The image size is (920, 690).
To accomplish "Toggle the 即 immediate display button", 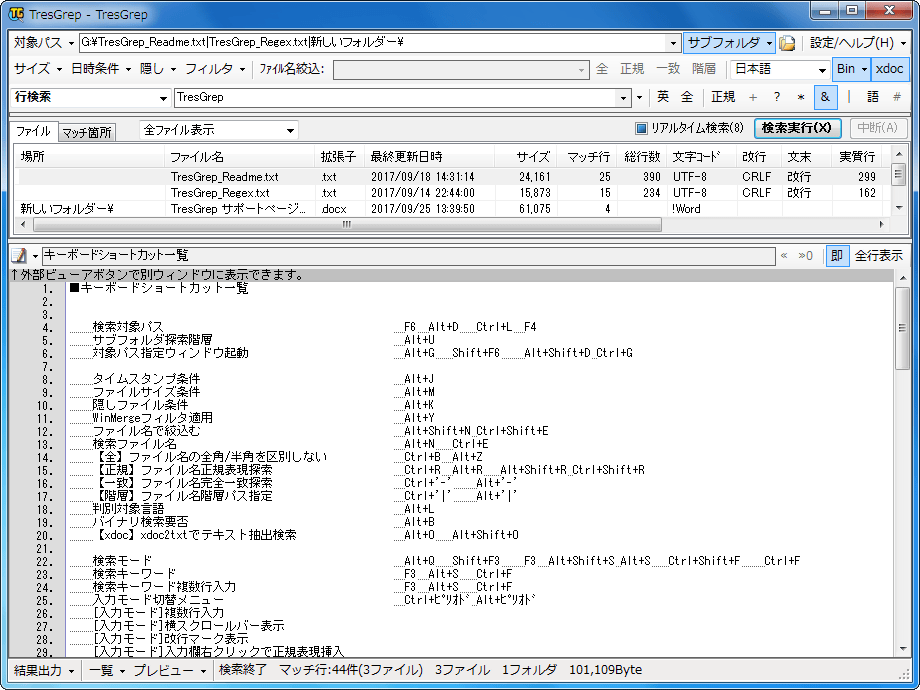I will [x=837, y=256].
